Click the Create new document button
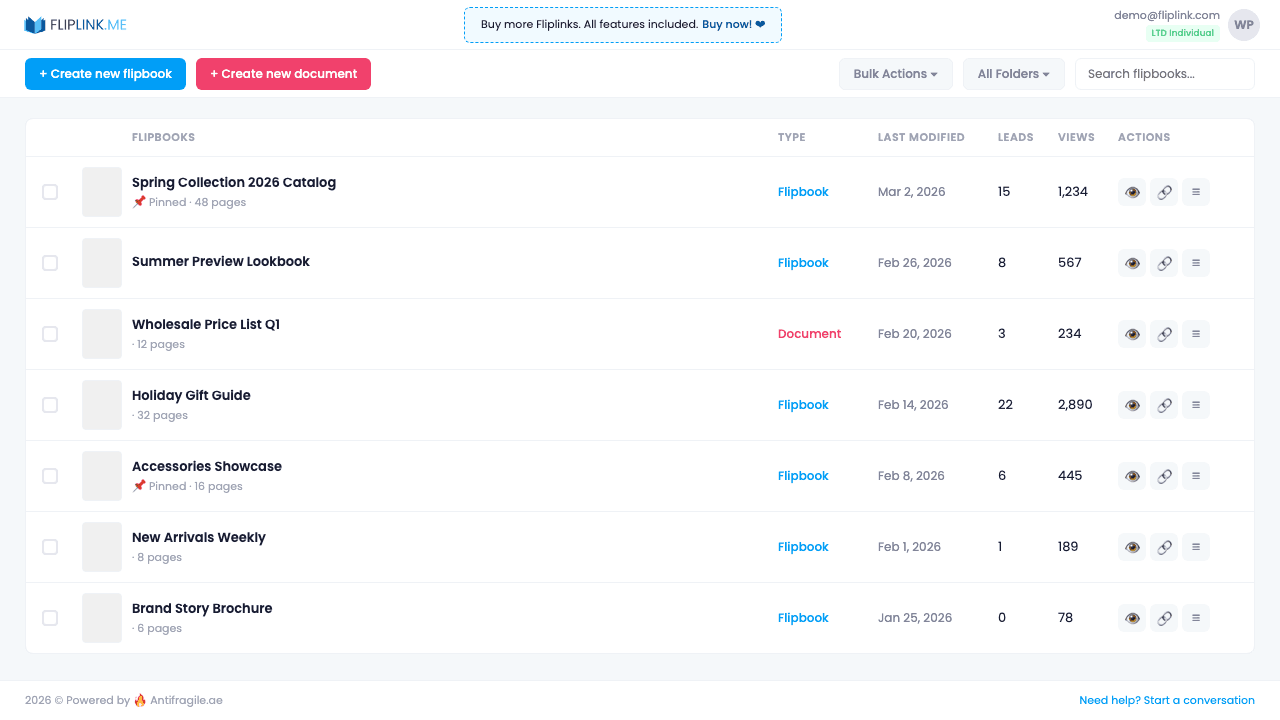The image size is (1280, 720). pos(283,73)
